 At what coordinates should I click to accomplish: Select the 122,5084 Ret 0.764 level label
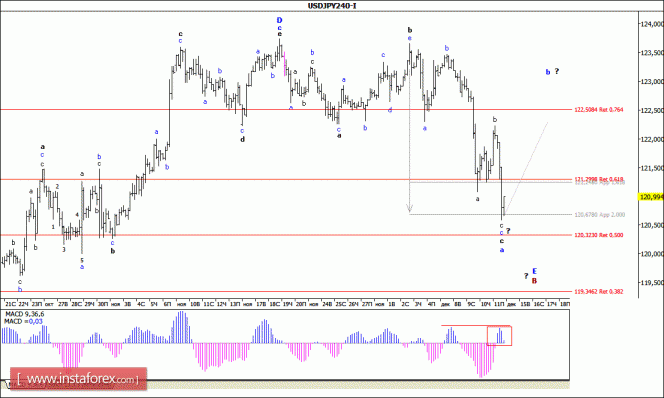(599, 110)
